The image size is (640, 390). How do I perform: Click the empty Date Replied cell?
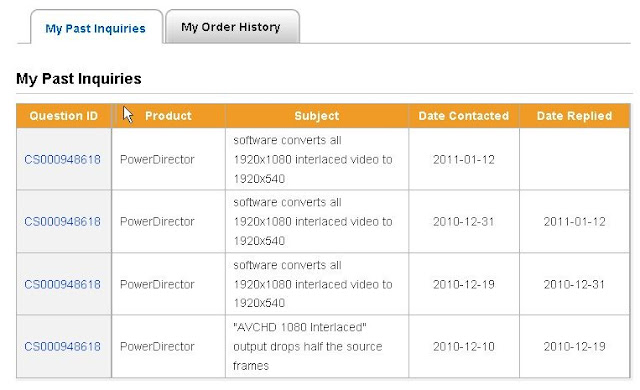click(574, 159)
